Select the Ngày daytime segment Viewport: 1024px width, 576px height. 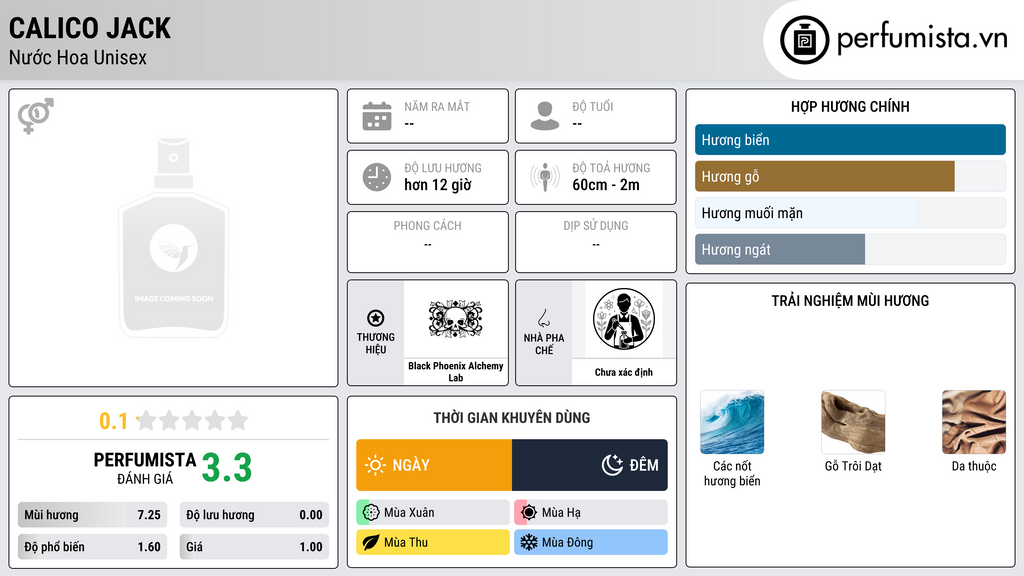click(x=434, y=465)
